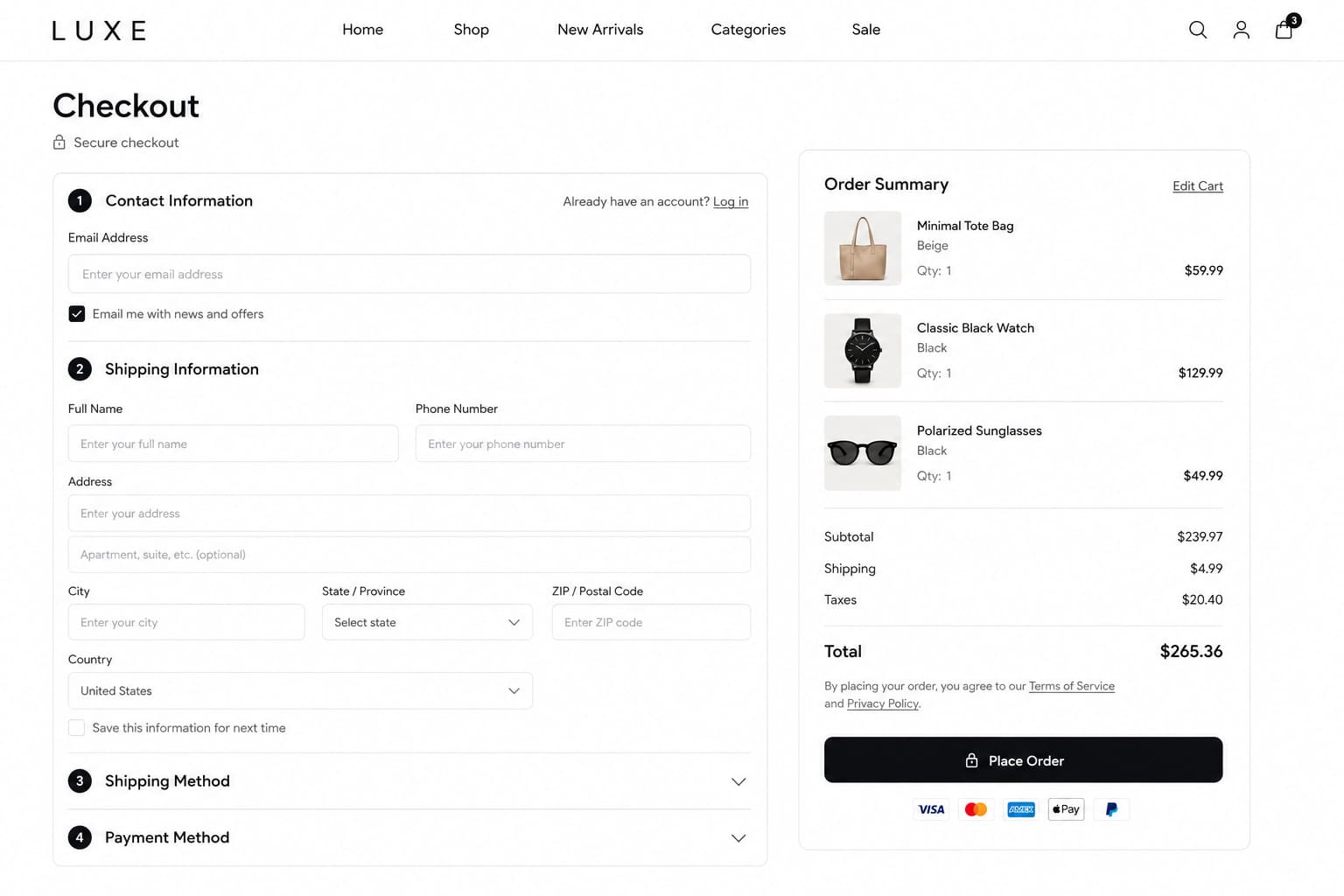Click the Full Name input field
The width and height of the screenshot is (1344, 896).
click(x=234, y=444)
